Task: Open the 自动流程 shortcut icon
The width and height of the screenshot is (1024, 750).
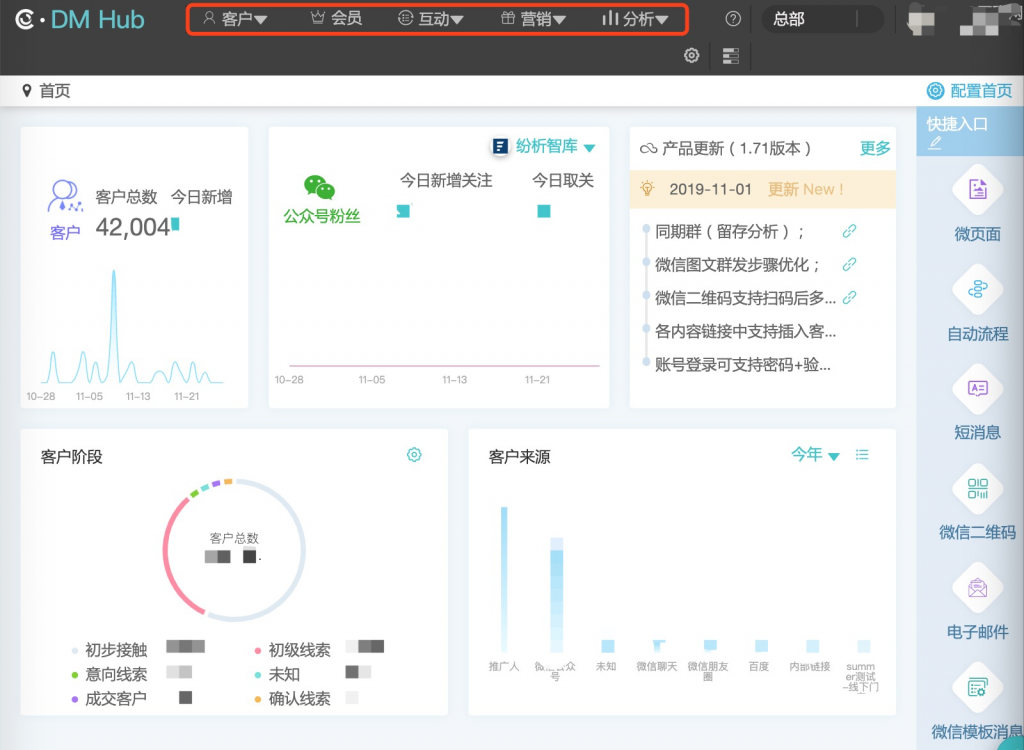Action: (x=977, y=289)
